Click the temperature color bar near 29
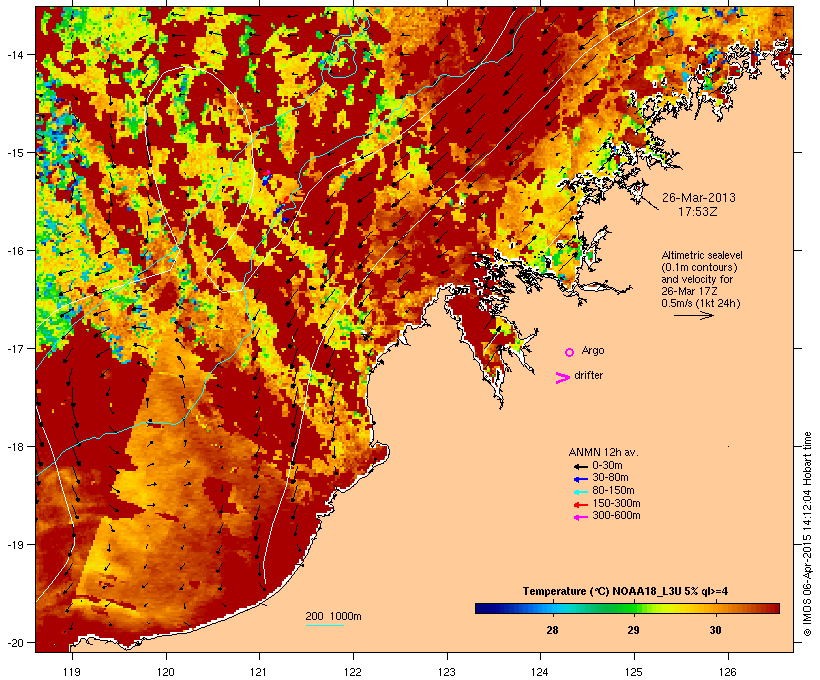Viewport: 820px width, 680px height. click(633, 608)
